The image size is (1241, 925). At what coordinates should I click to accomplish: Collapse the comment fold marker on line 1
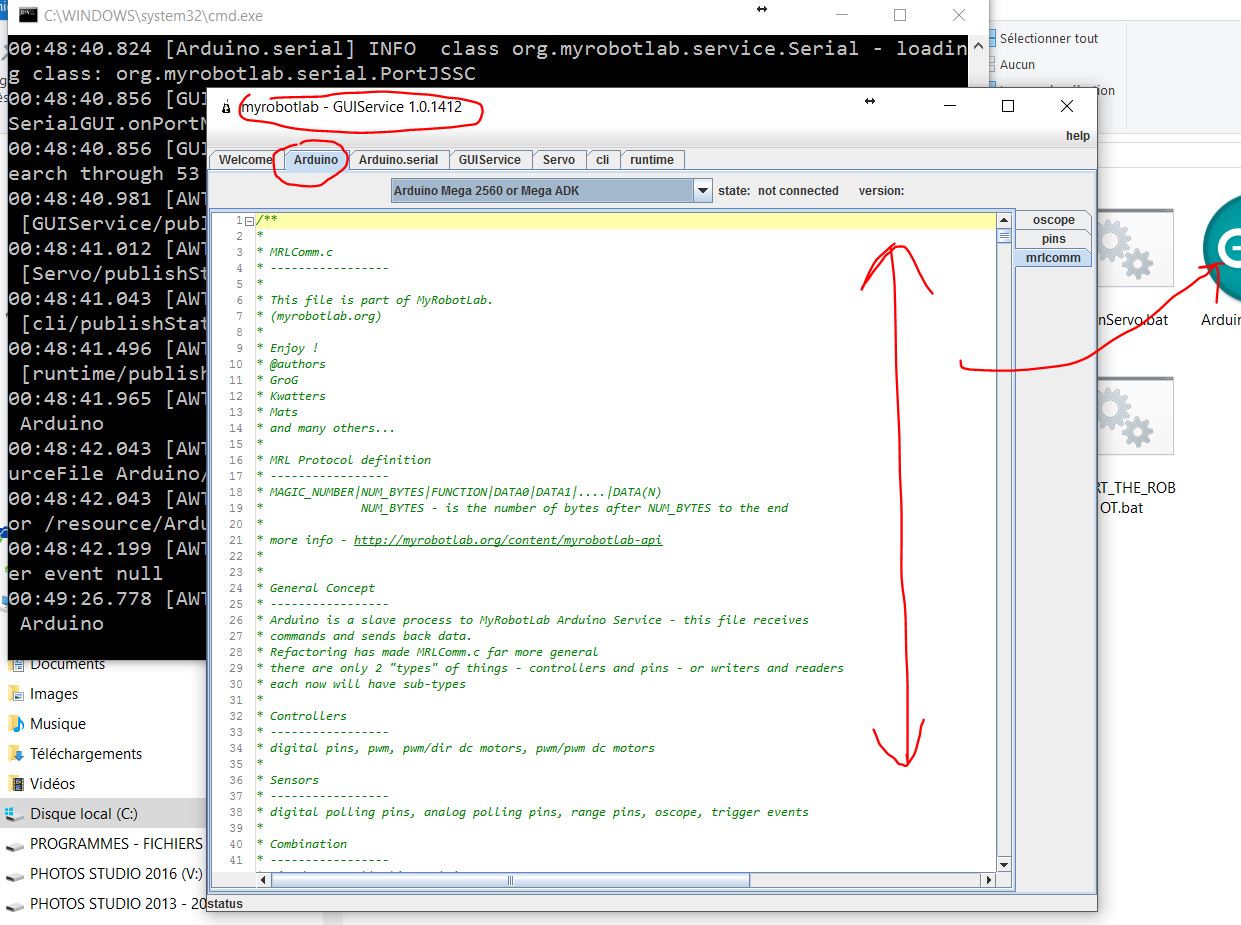pos(249,220)
